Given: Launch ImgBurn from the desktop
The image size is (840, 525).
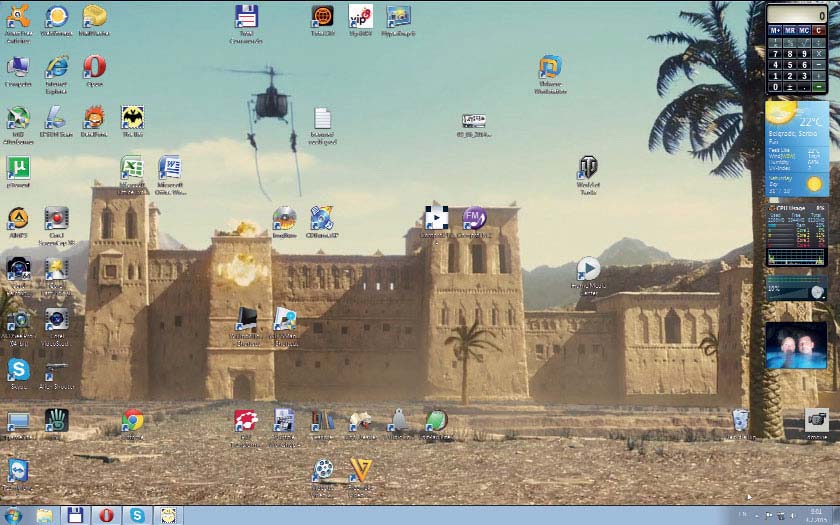Looking at the screenshot, I should point(284,218).
